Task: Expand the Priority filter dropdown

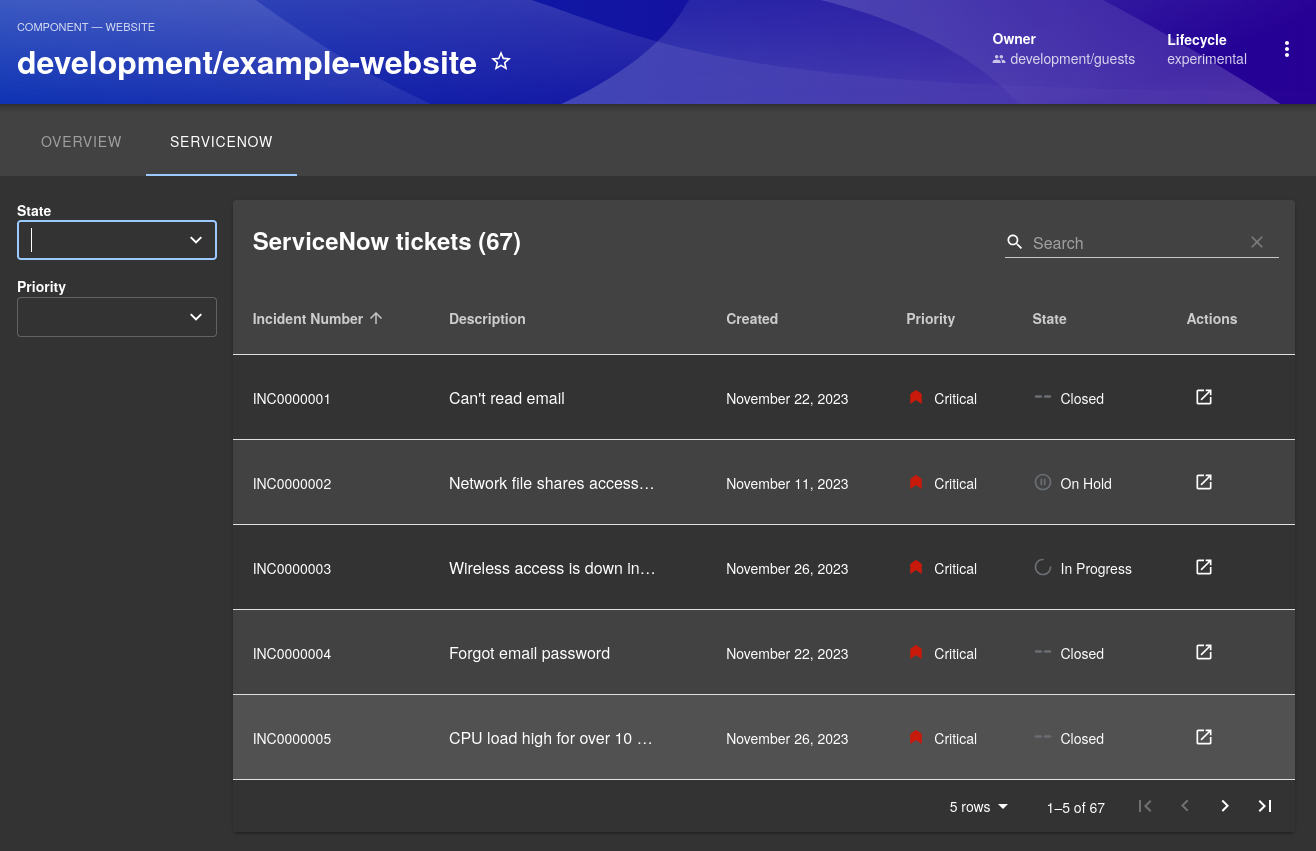Action: (x=196, y=317)
